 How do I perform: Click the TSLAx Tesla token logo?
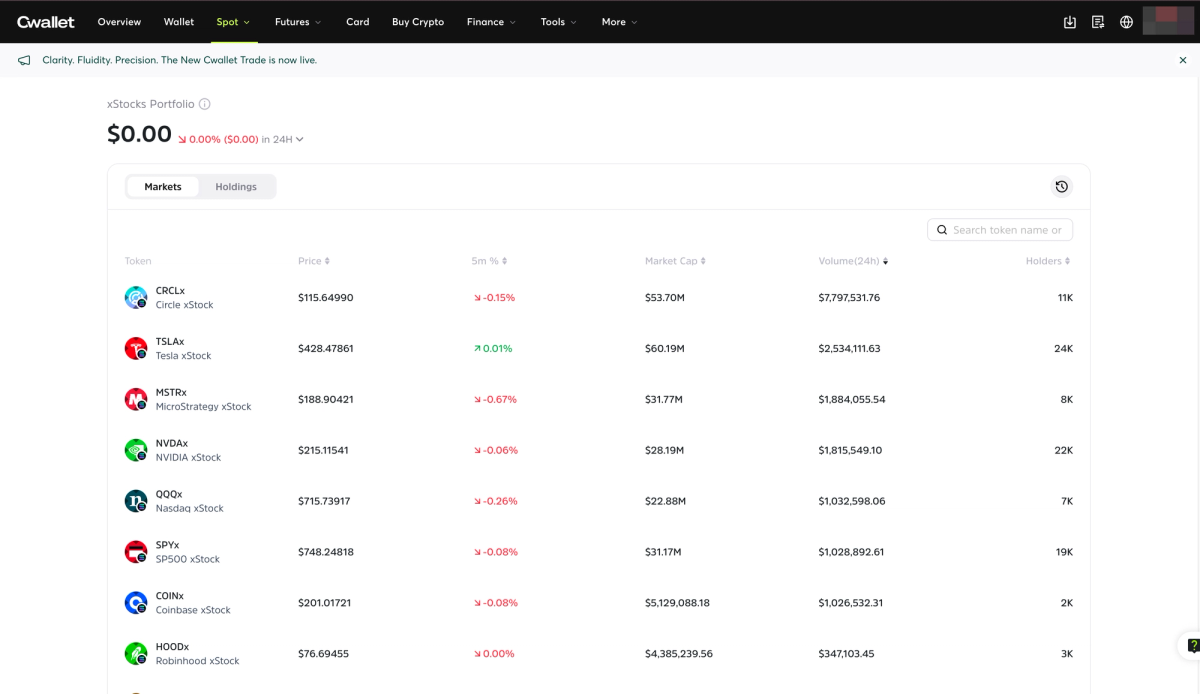pos(136,349)
